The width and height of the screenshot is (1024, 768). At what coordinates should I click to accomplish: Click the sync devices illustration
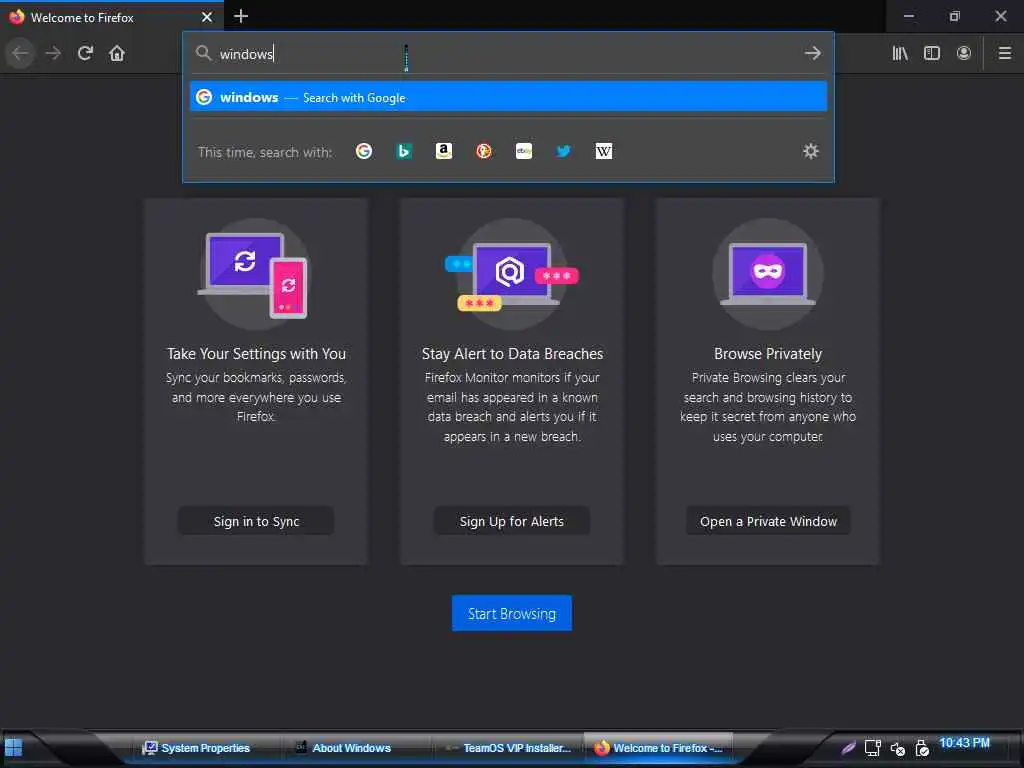(x=255, y=274)
